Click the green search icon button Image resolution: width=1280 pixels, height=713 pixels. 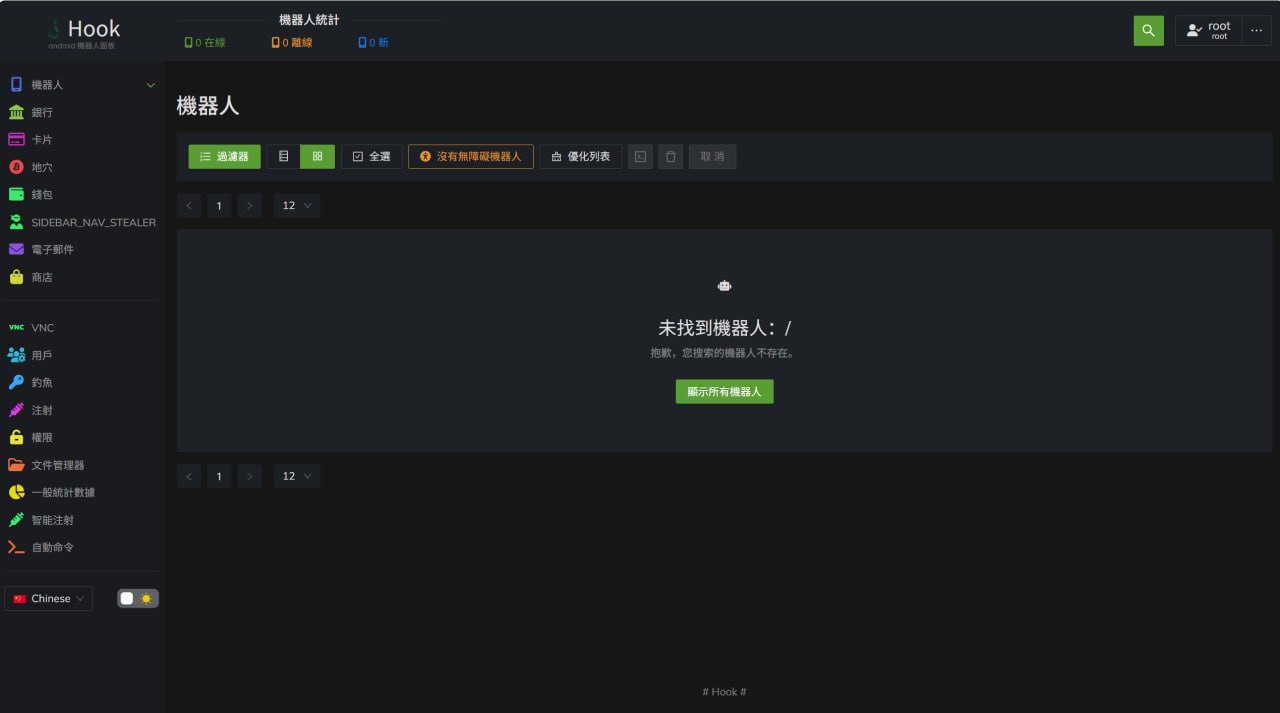click(x=1148, y=31)
